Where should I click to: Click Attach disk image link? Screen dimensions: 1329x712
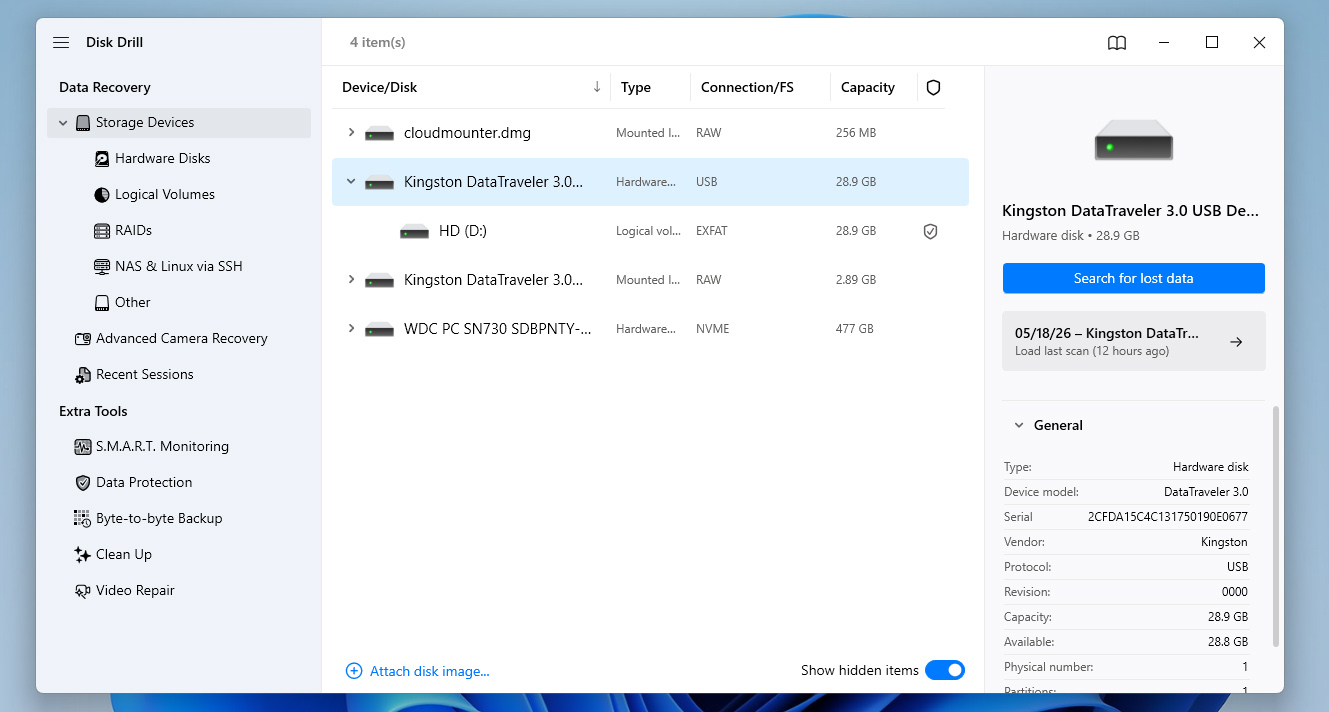click(x=430, y=671)
